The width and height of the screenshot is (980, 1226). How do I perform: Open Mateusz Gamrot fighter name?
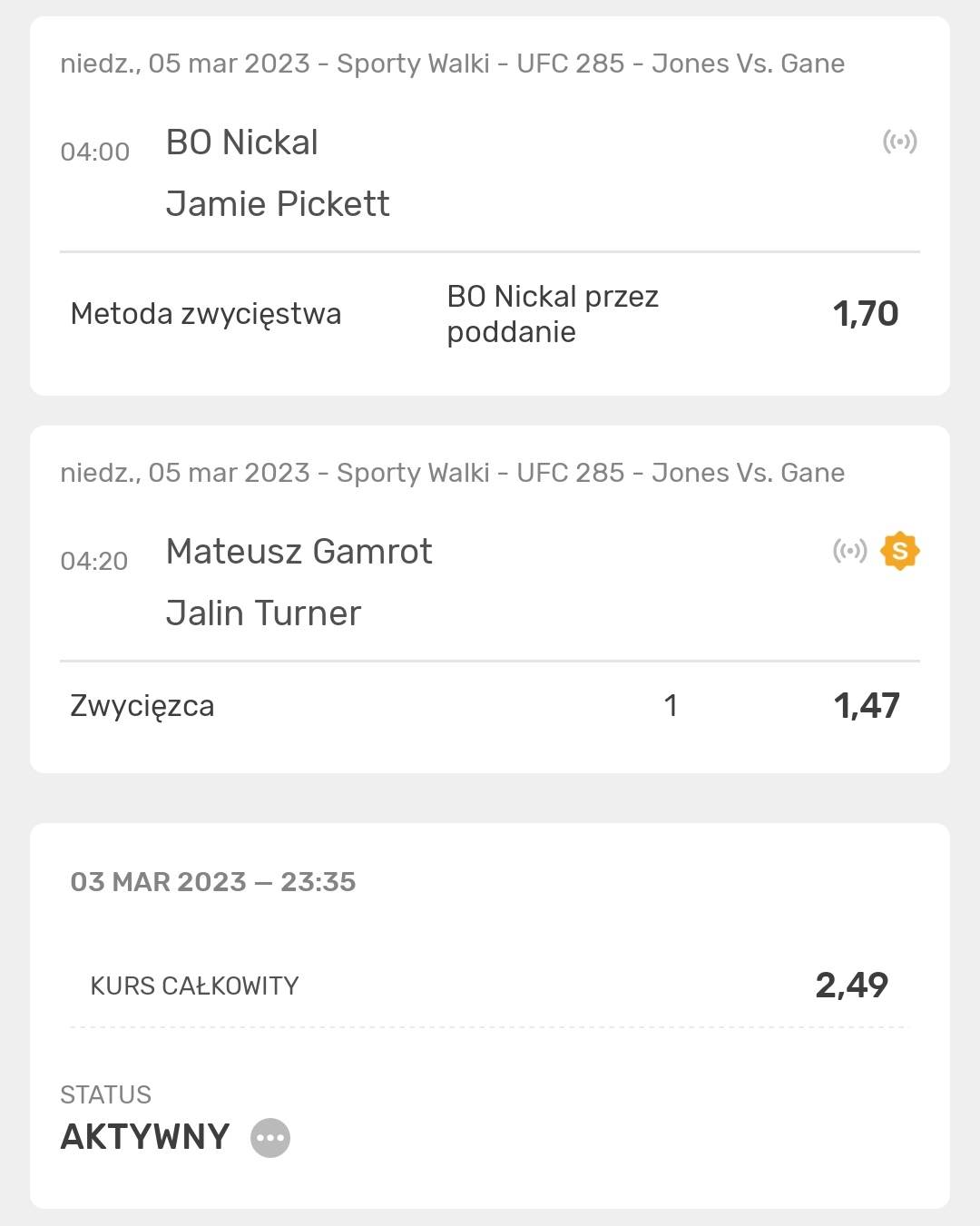point(299,552)
